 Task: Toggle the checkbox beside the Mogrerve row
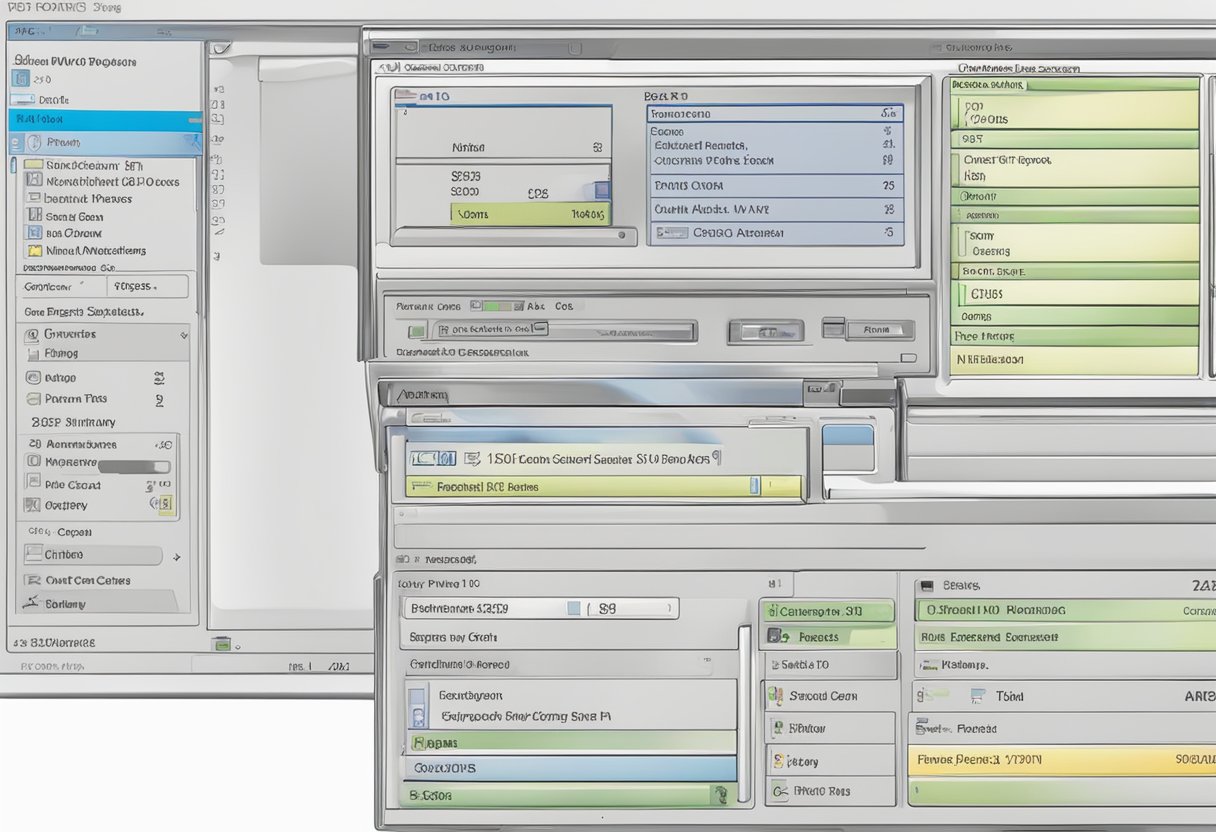coord(32,463)
